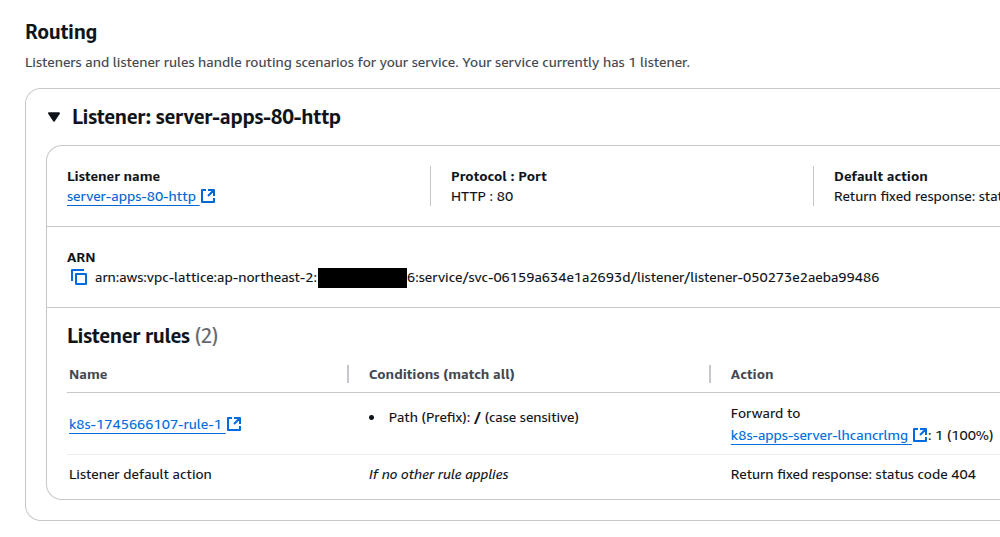Open the k8s-1745666107-rule-1 rule link
The height and width of the screenshot is (537, 1000).
pyautogui.click(x=145, y=425)
